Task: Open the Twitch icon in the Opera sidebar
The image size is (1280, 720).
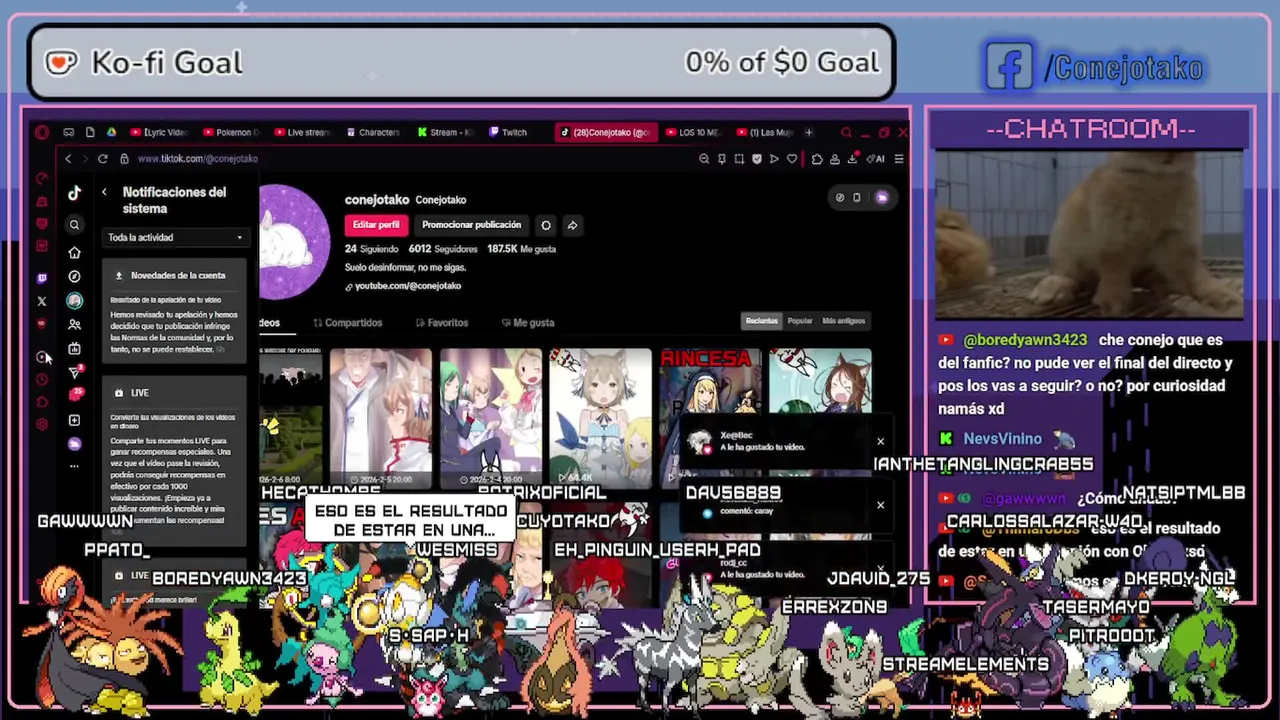Action: point(41,278)
